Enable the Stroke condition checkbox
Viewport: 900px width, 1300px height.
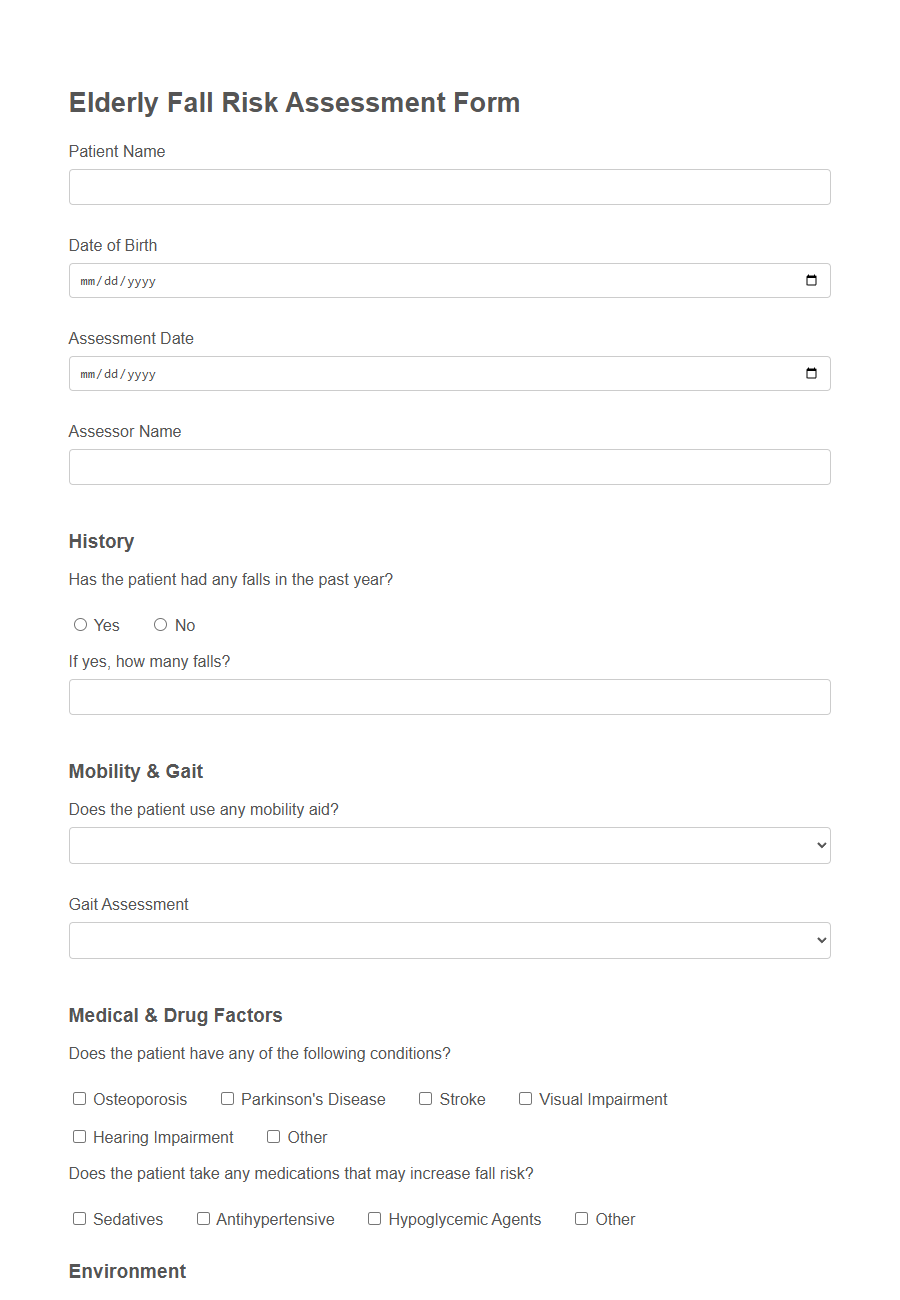click(425, 1098)
